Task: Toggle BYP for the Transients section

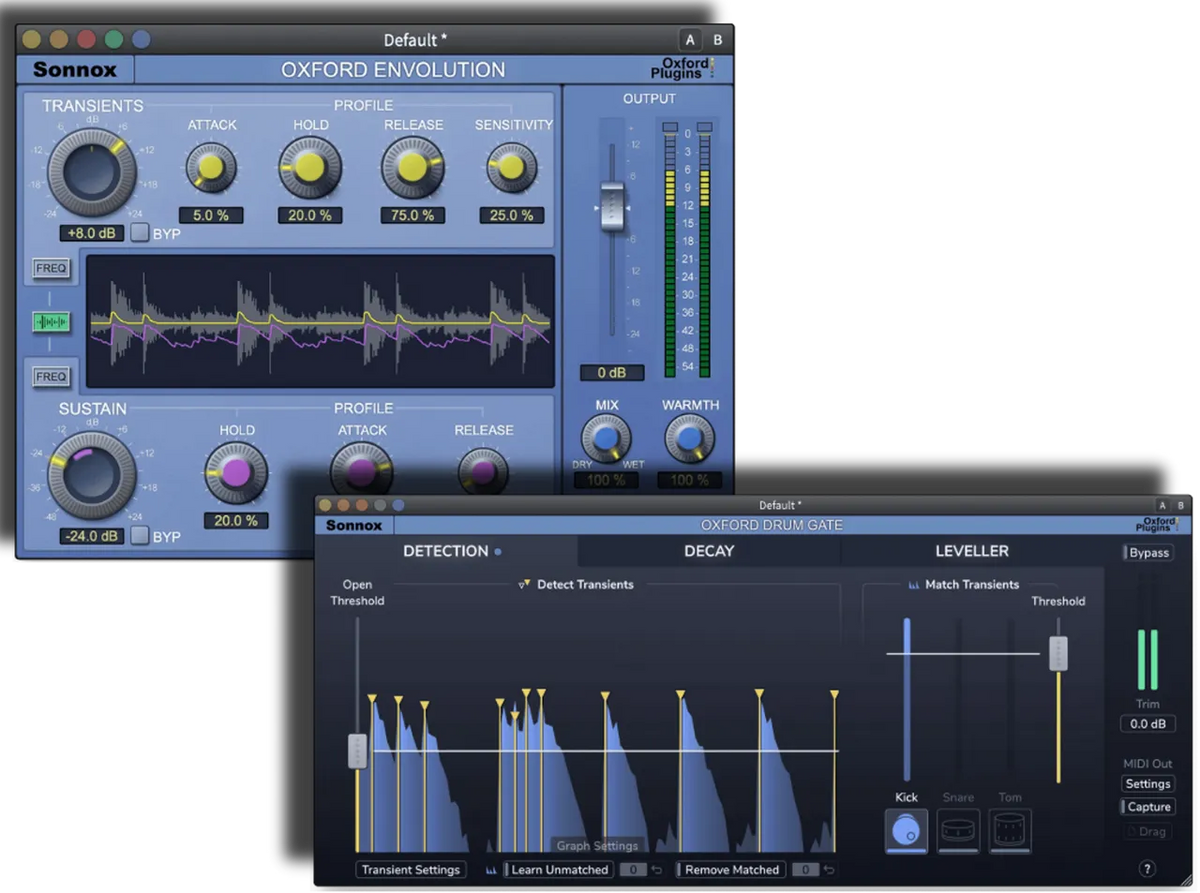Action: point(140,232)
